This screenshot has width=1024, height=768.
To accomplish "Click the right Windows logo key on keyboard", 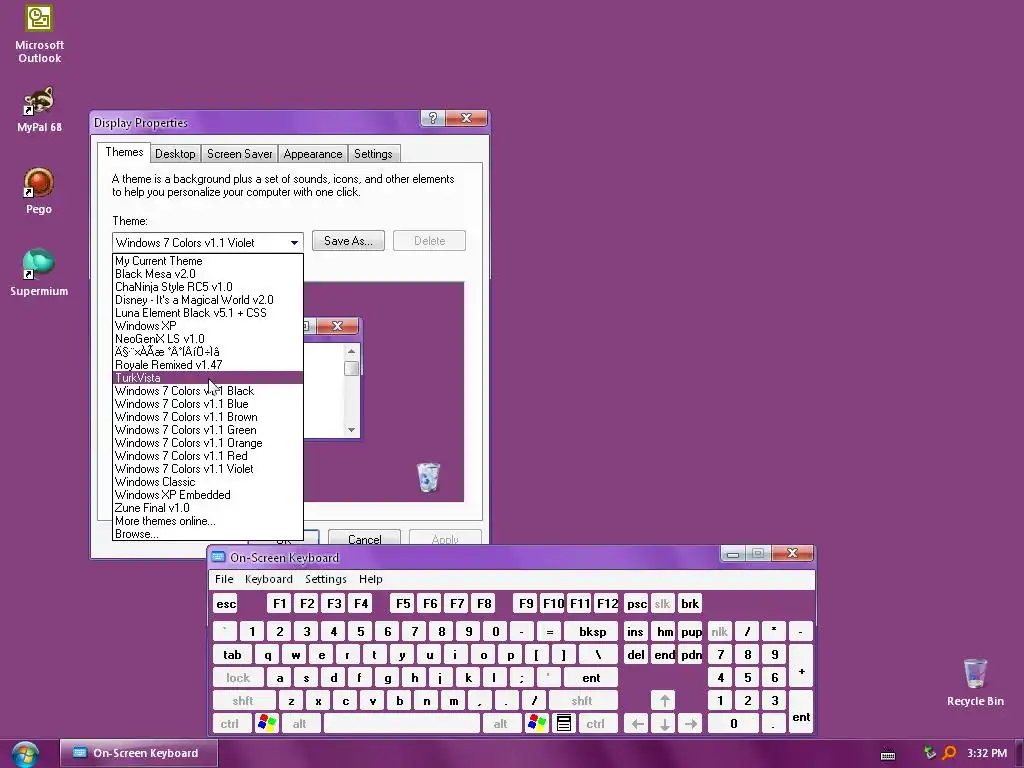I will coord(536,723).
